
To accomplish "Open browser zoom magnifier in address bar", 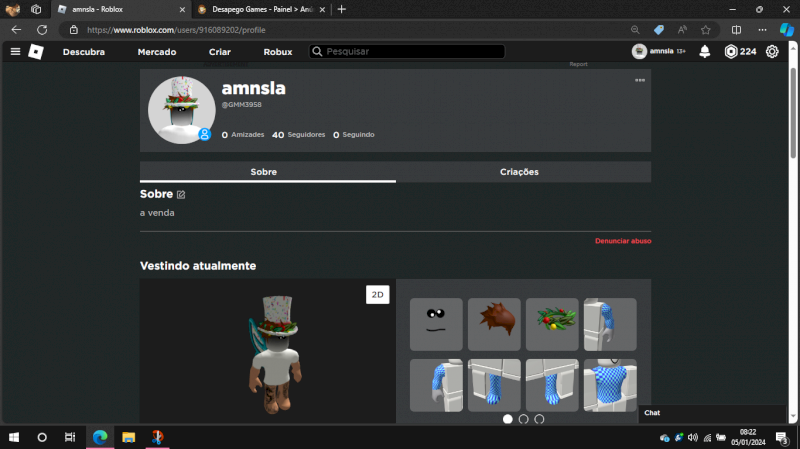I will point(635,30).
